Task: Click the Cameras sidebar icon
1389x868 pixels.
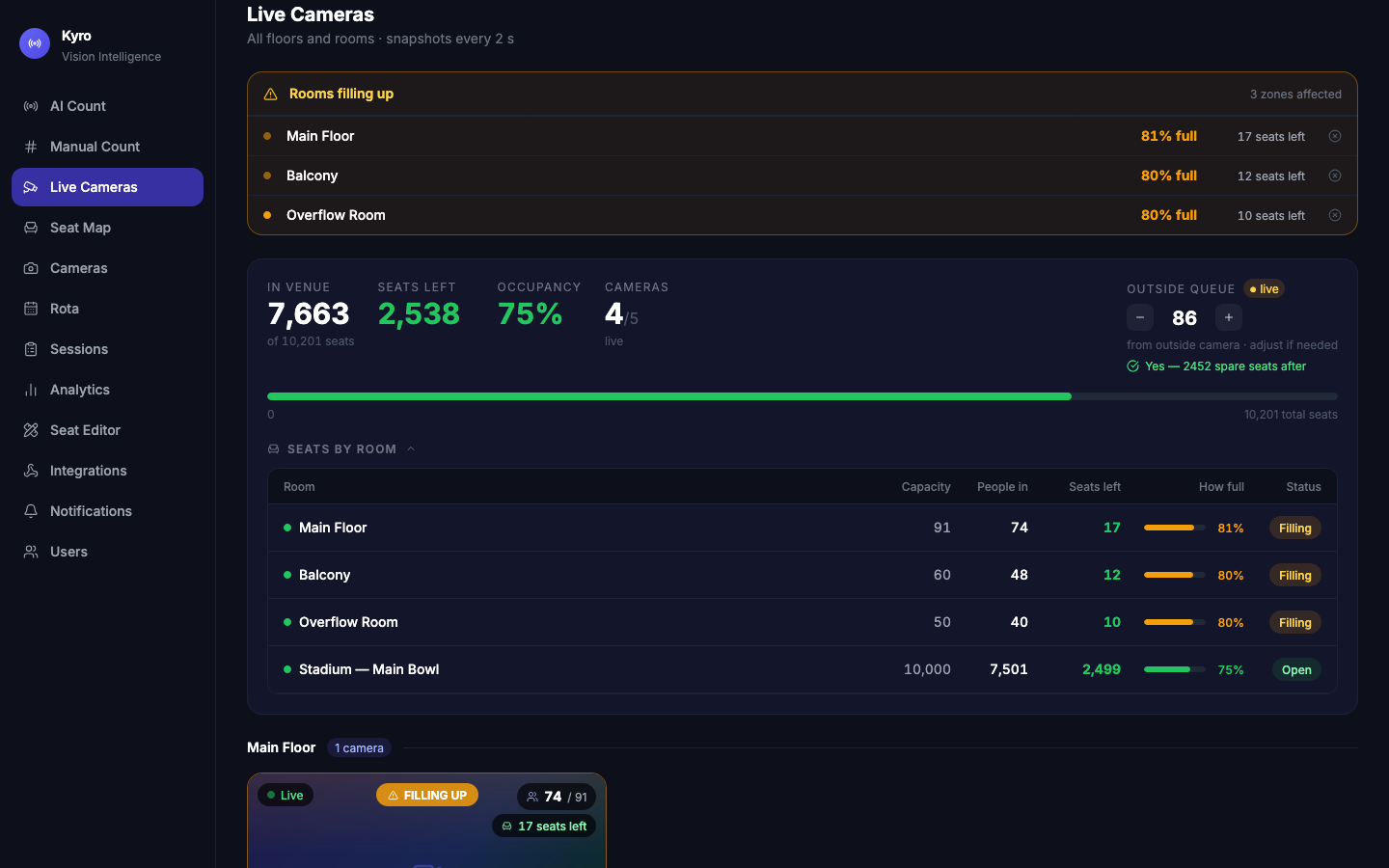Action: tap(31, 268)
